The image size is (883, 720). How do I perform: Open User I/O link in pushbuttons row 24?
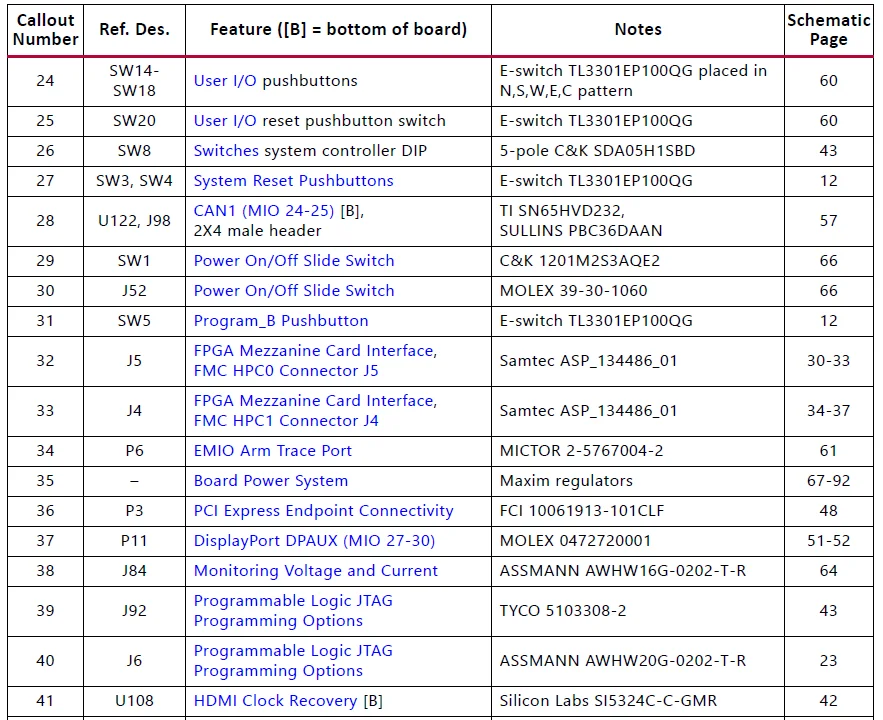tap(225, 81)
